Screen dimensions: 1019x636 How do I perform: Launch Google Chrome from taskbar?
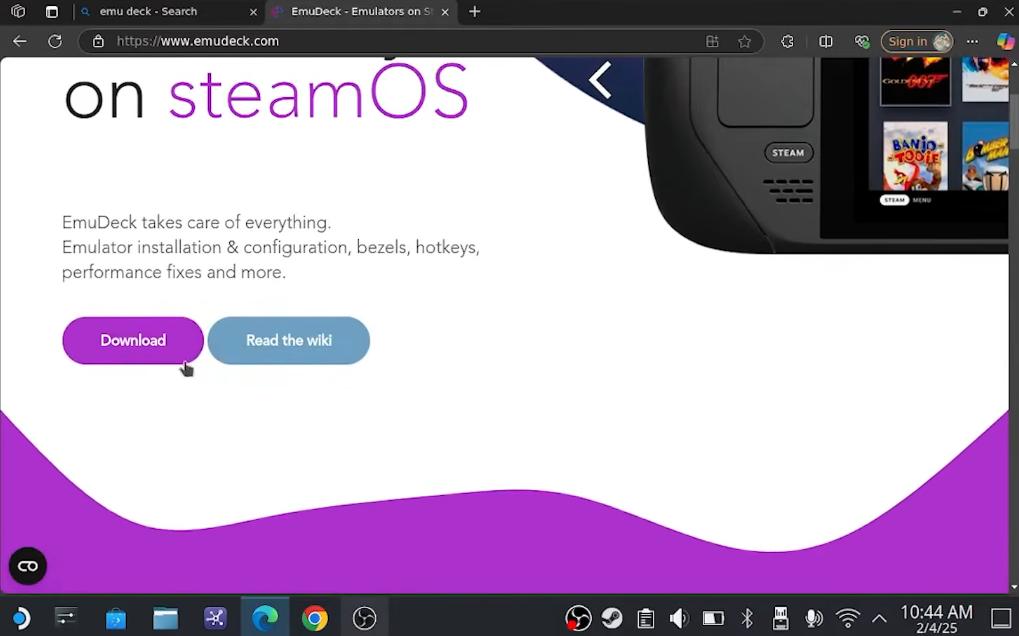coord(315,618)
